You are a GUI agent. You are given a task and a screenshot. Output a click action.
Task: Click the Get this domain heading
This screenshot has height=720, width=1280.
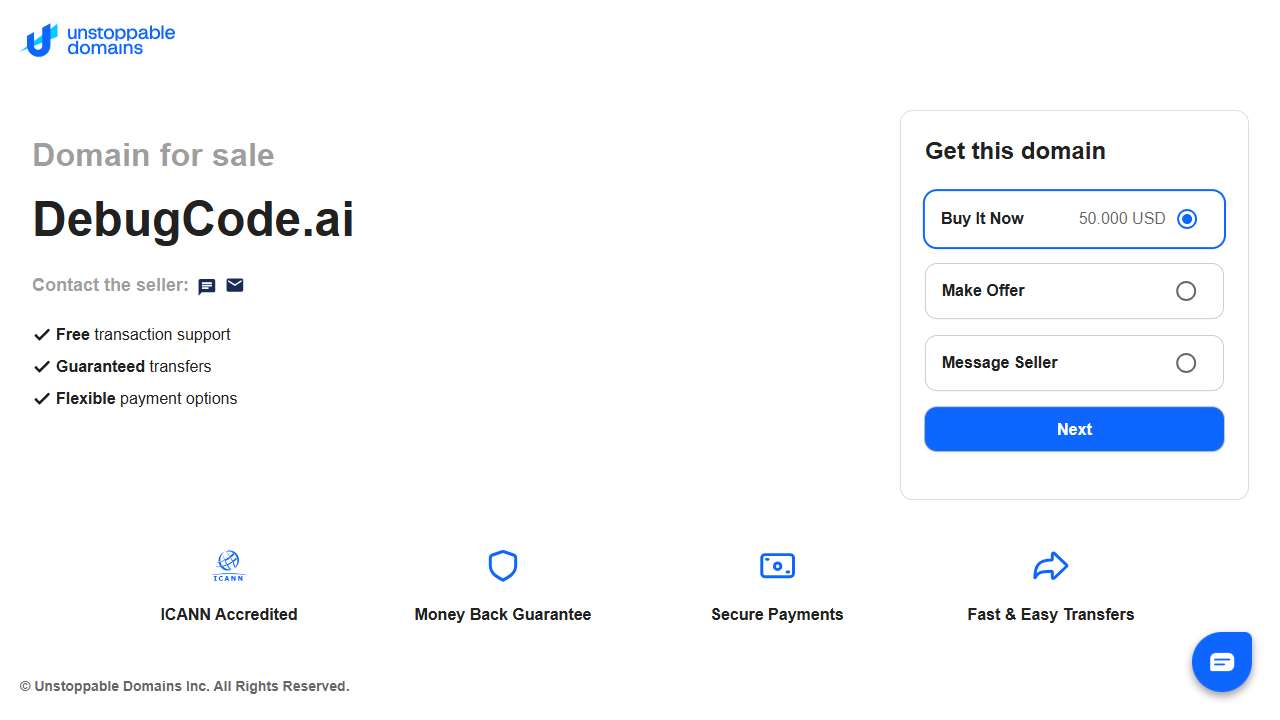coord(1015,151)
